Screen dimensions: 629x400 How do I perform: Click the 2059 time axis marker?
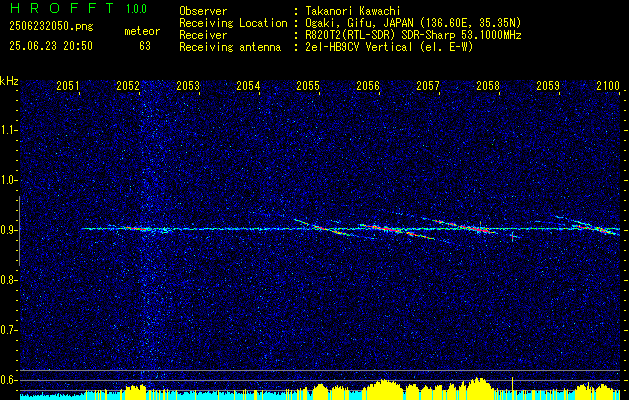pos(548,85)
